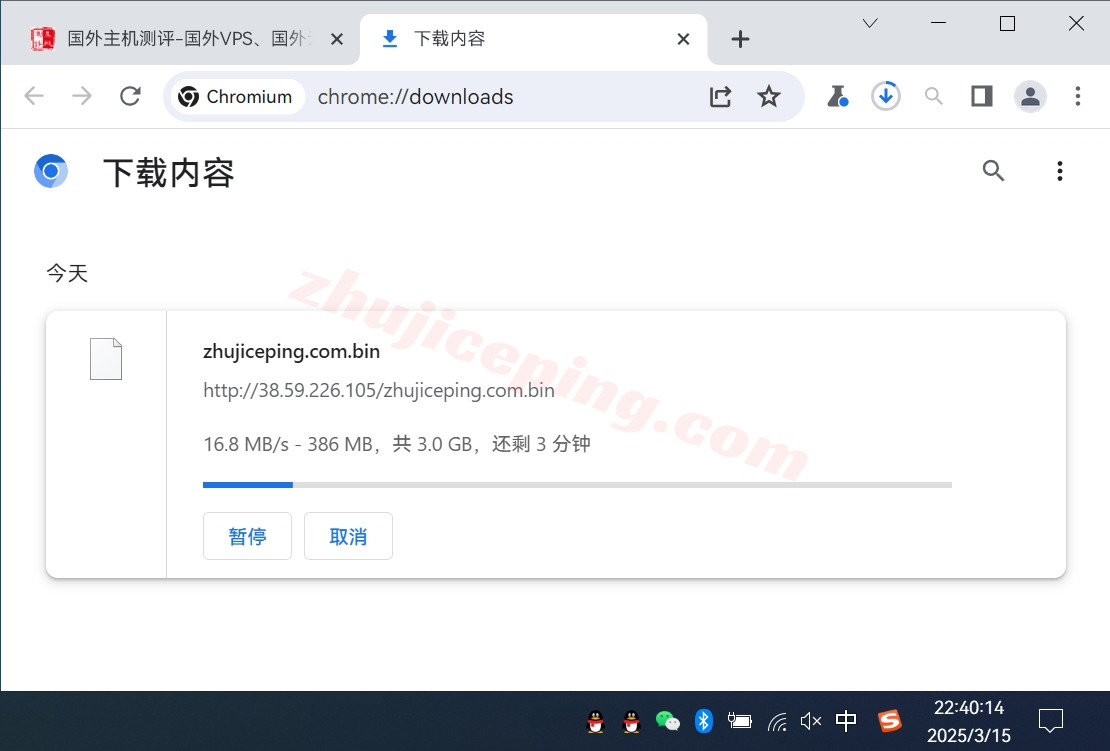Viewport: 1110px width, 751px height.
Task: Open the http://38.59.226.105 download URL link
Action: pos(379,390)
